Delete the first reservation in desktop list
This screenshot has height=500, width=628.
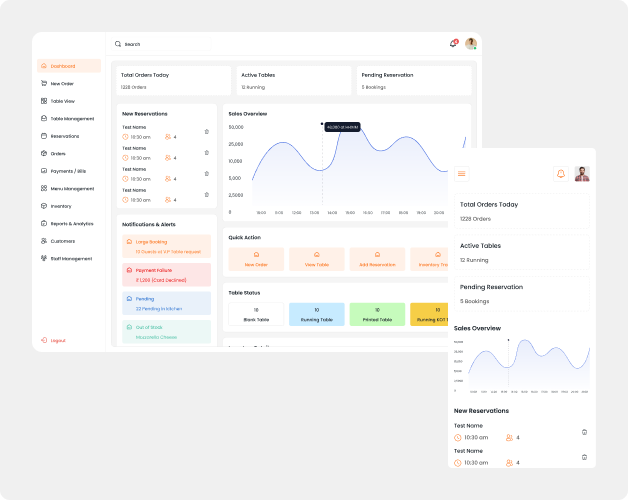pyautogui.click(x=207, y=131)
